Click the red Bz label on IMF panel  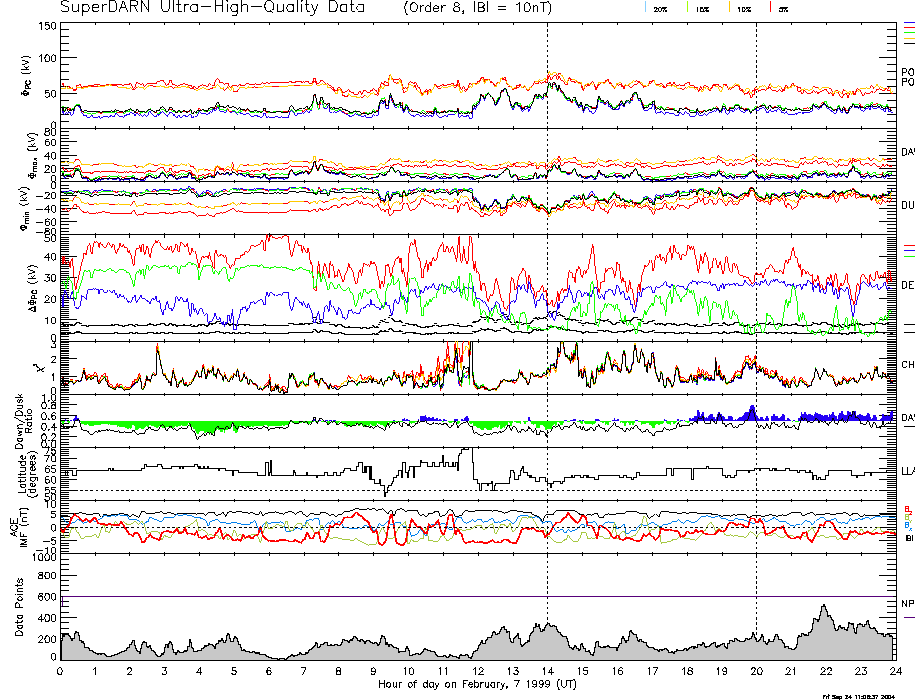908,509
